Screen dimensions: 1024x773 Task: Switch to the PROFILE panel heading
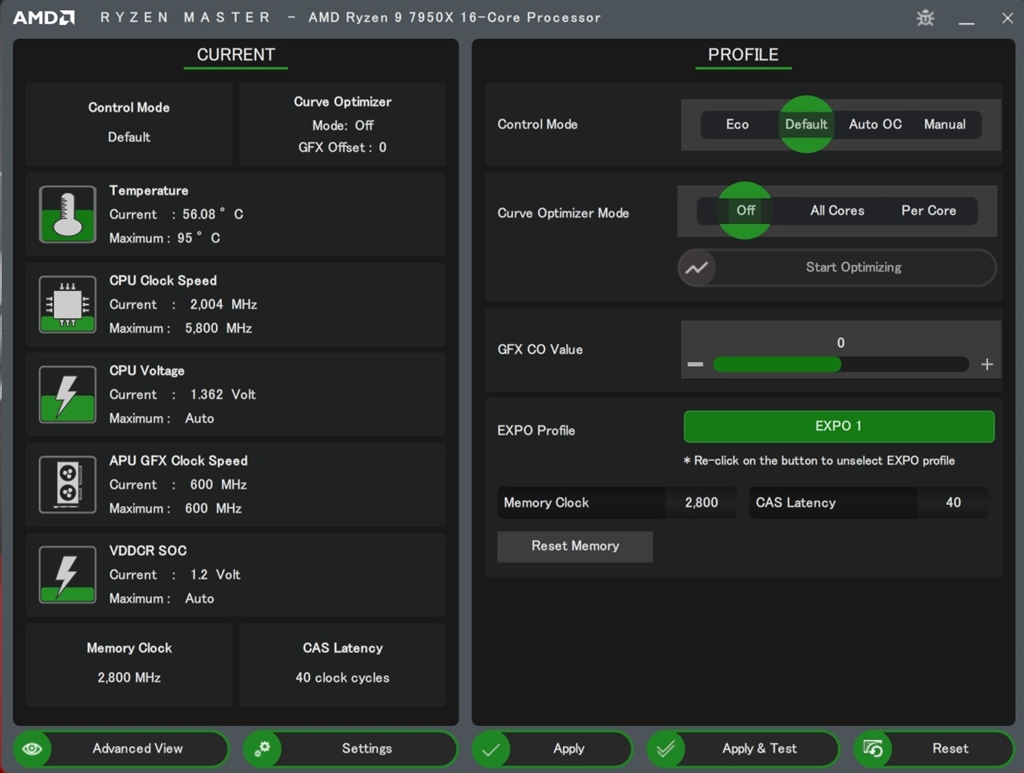[743, 55]
